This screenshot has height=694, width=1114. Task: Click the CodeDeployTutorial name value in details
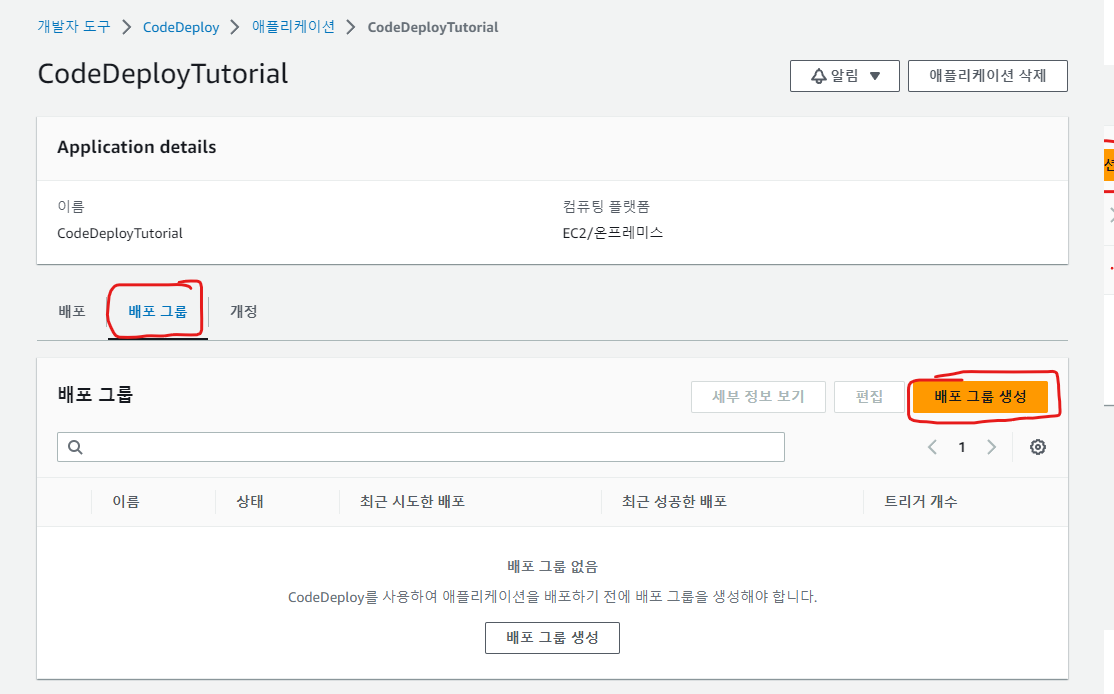pos(120,233)
